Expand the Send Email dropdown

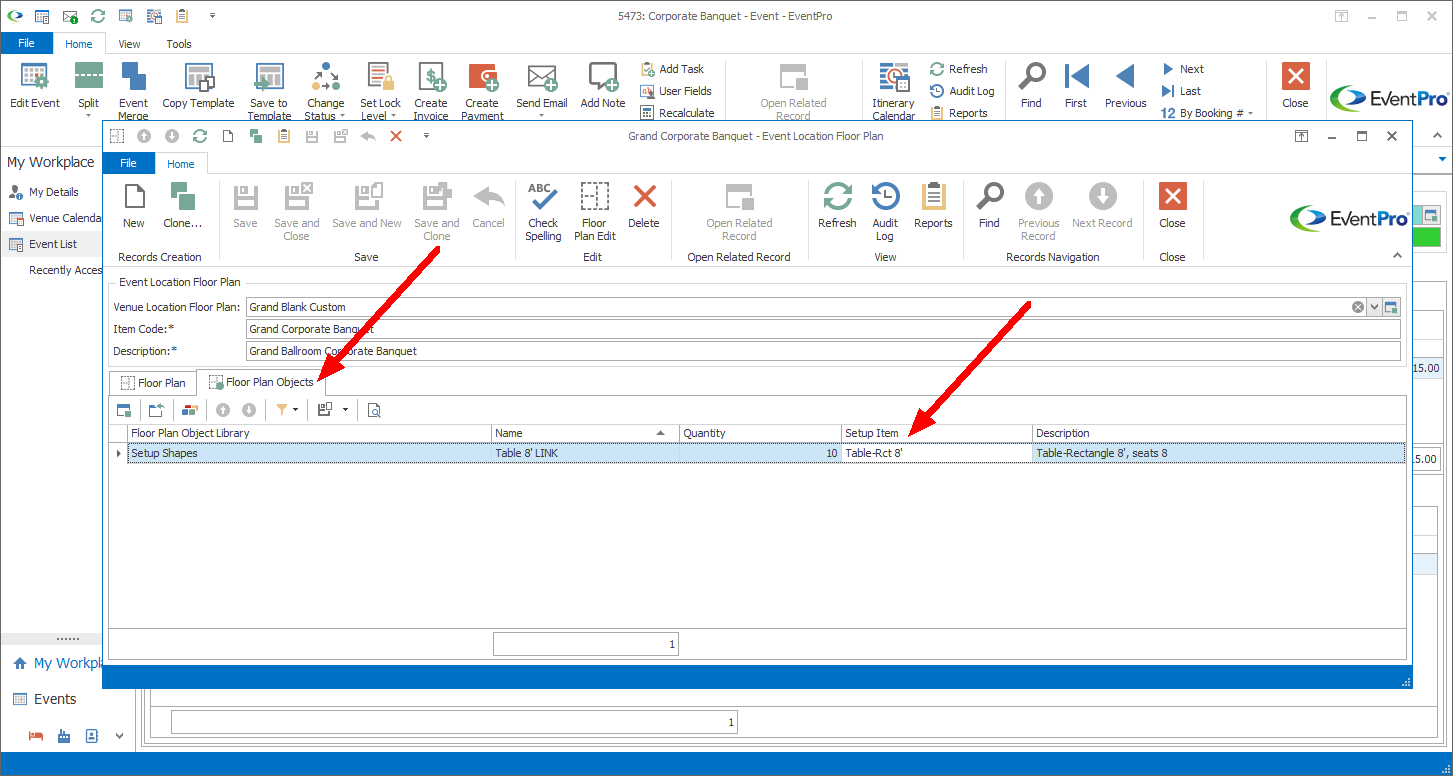point(541,115)
